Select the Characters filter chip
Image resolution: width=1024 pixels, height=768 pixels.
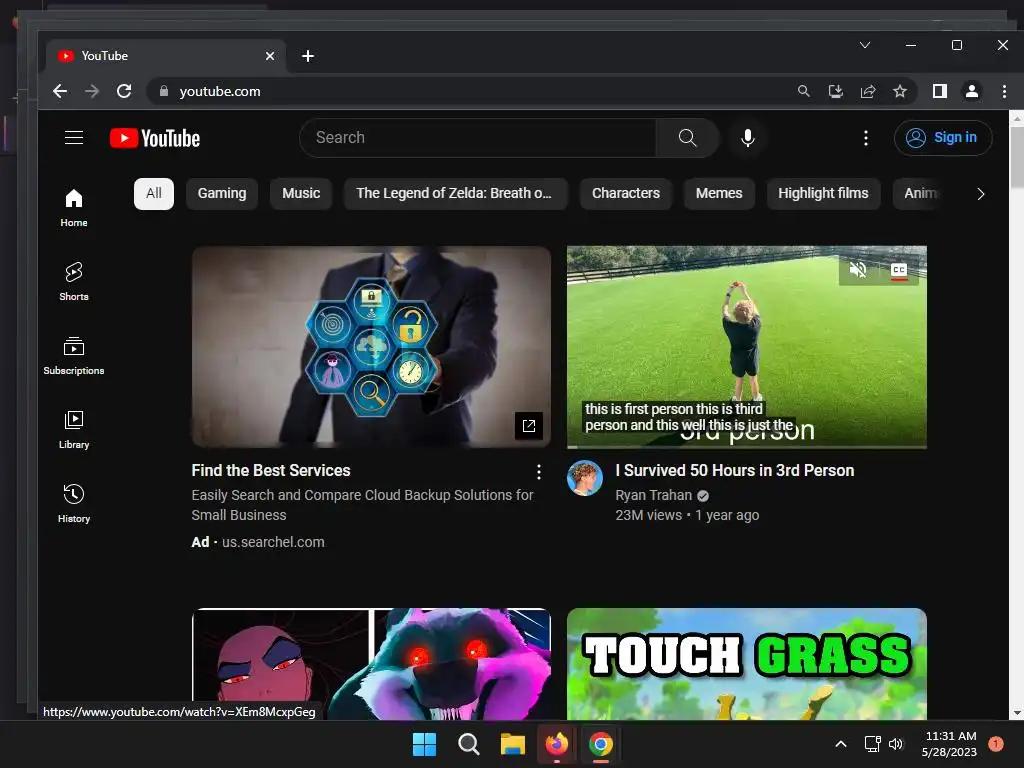(x=626, y=194)
